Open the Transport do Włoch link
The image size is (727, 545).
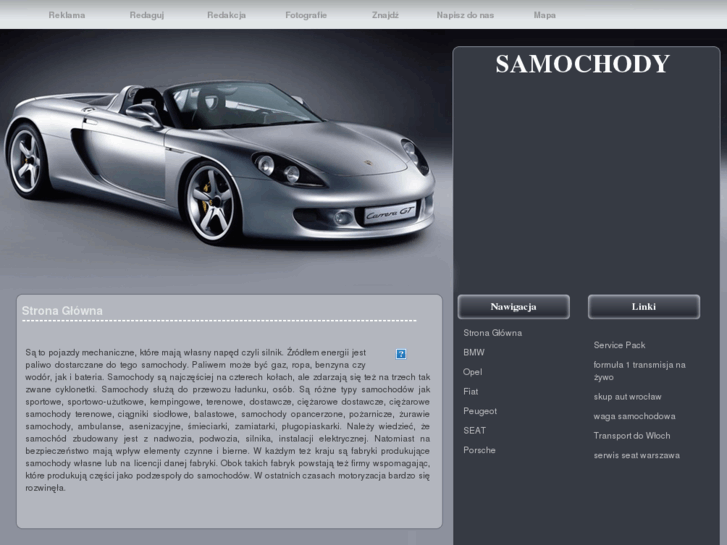(x=631, y=436)
